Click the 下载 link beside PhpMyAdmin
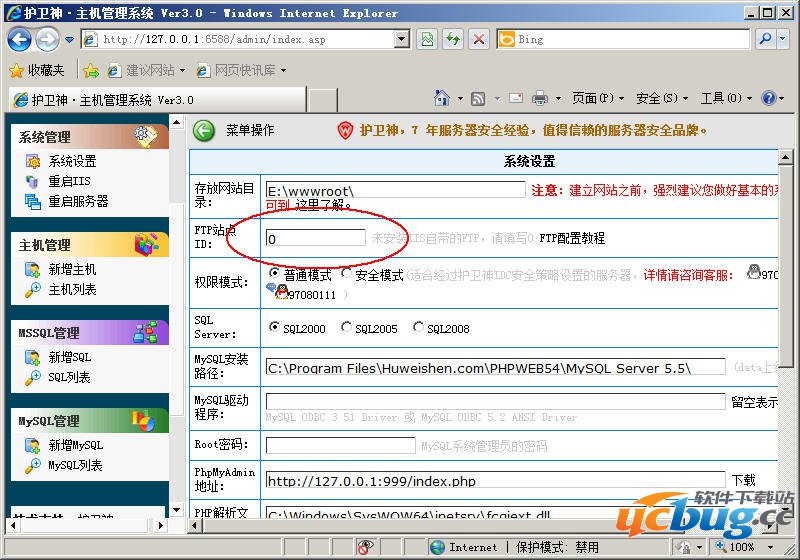800x560 pixels. 743,480
